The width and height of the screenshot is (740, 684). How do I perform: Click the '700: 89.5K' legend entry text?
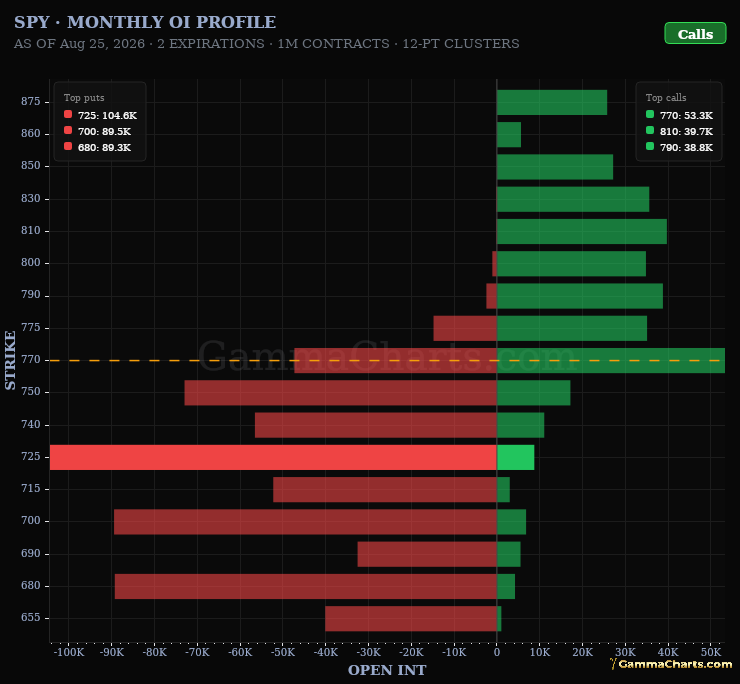(x=104, y=132)
